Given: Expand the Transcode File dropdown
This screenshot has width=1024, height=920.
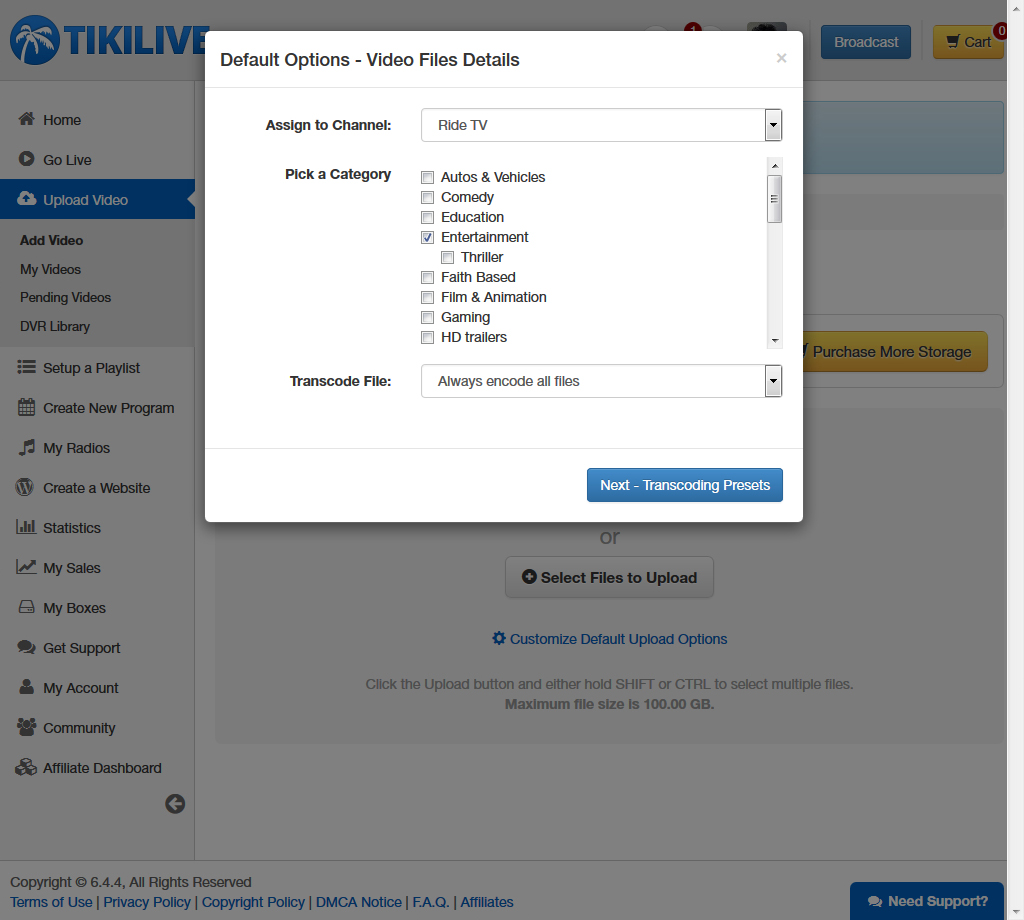Looking at the screenshot, I should [x=601, y=381].
